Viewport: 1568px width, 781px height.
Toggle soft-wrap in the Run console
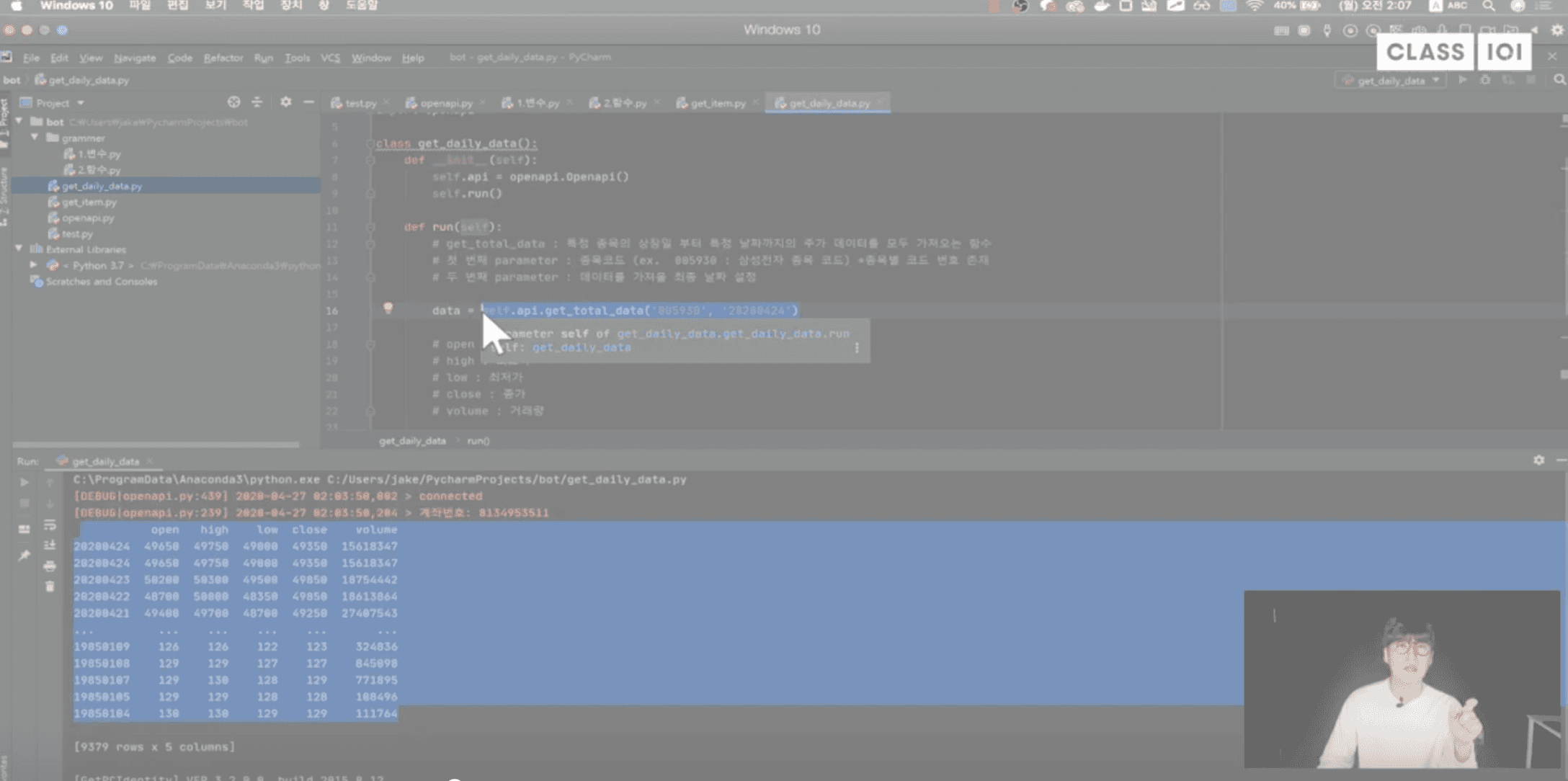pyautogui.click(x=50, y=525)
